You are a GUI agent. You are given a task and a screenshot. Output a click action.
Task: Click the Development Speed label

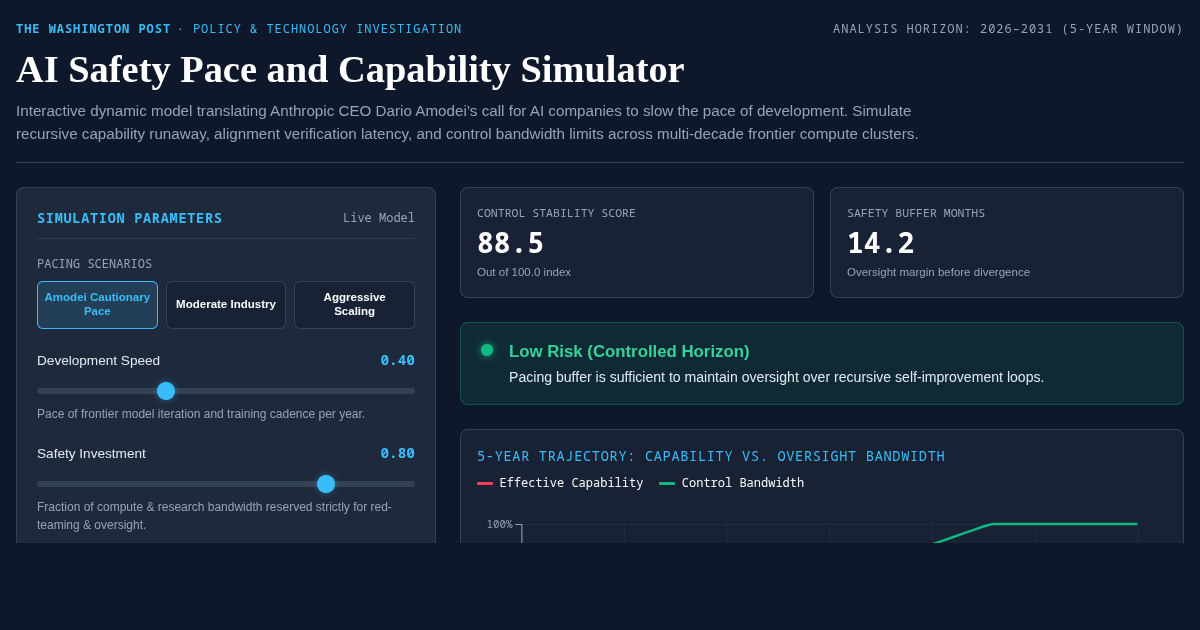coord(98,360)
